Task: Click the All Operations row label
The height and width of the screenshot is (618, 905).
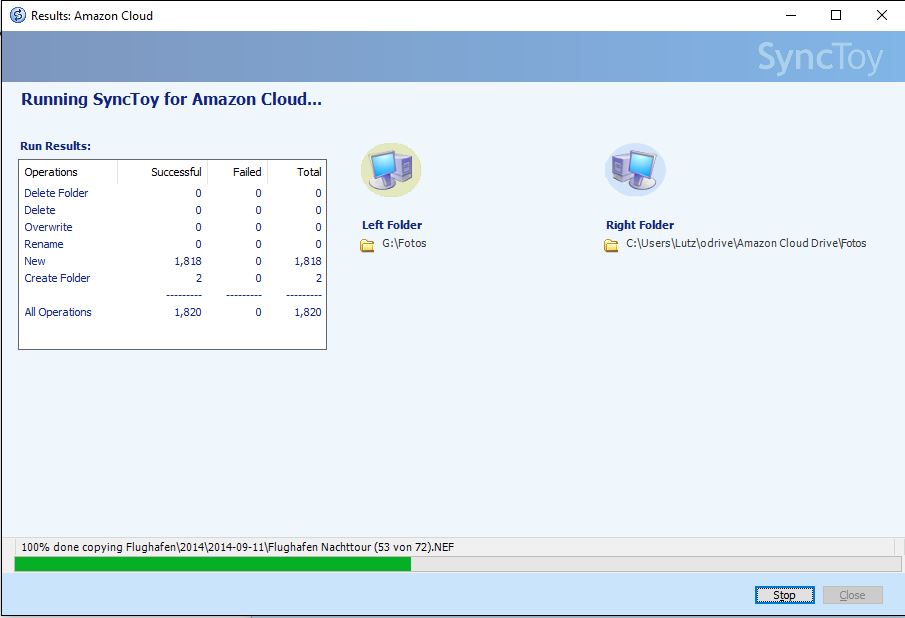Action: 58,312
